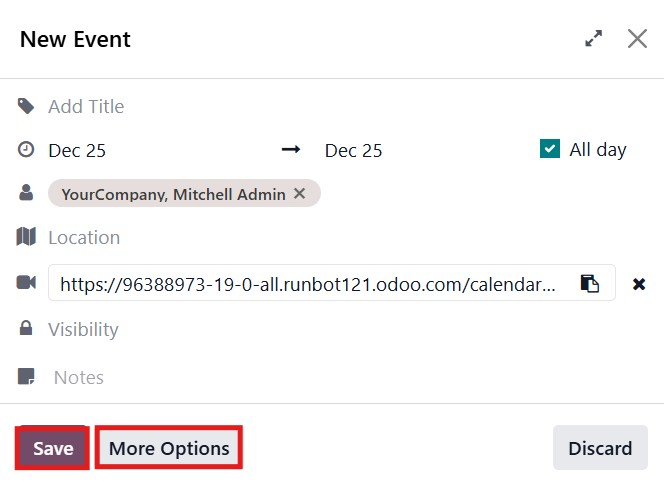The height and width of the screenshot is (488, 664).
Task: Click the expand dialog arrows icon
Action: [594, 39]
